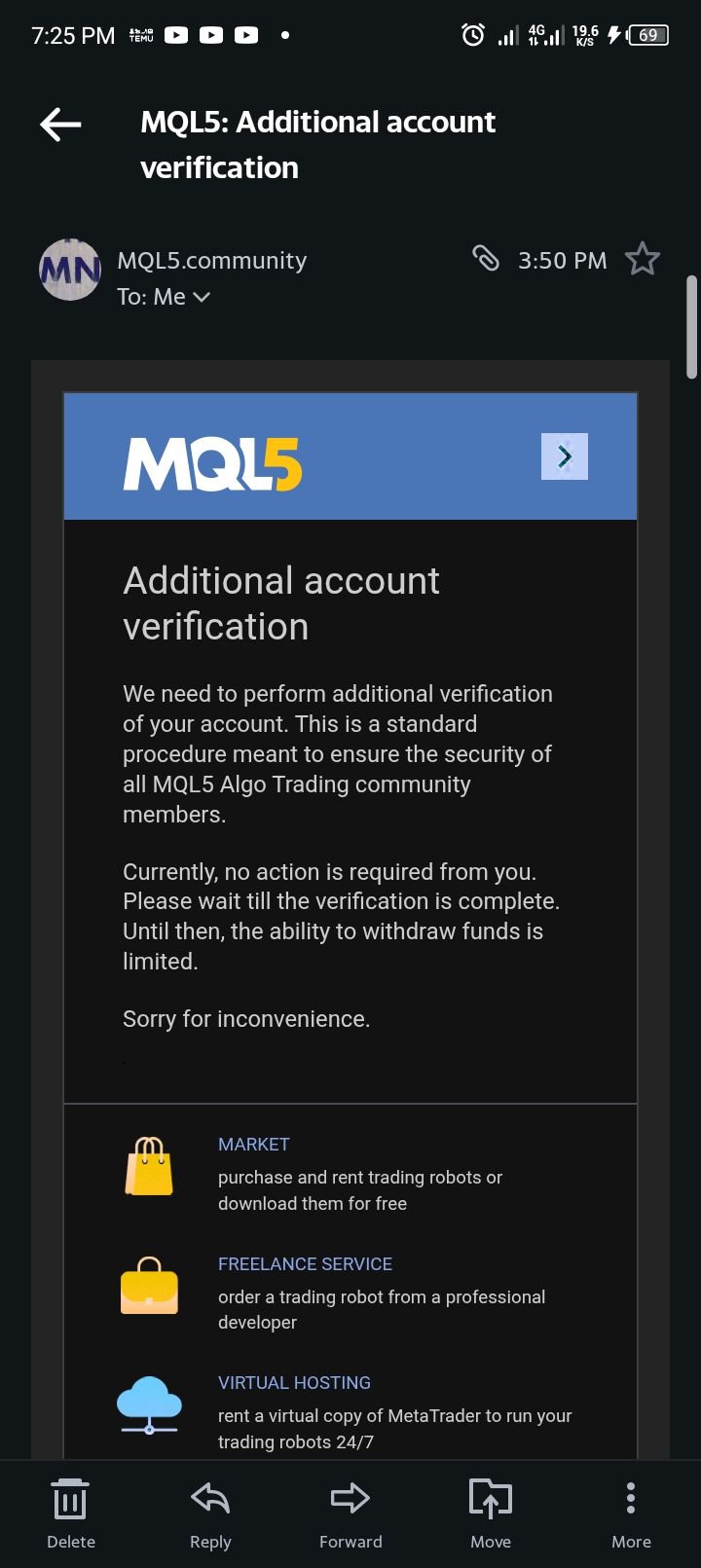Viewport: 701px width, 1568px height.
Task: Click the yellow briefcase icon
Action: [149, 1286]
